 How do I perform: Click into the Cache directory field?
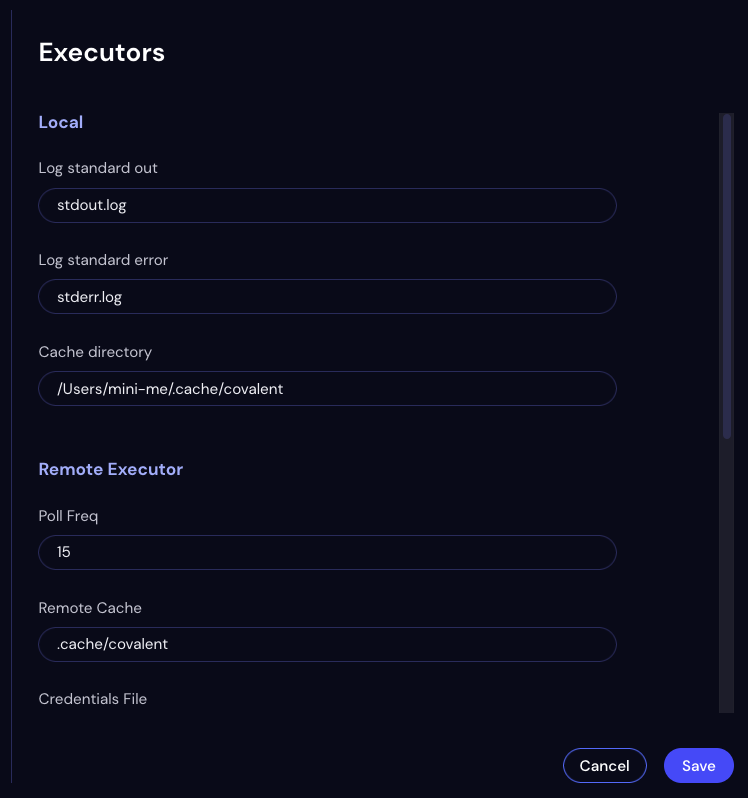328,389
